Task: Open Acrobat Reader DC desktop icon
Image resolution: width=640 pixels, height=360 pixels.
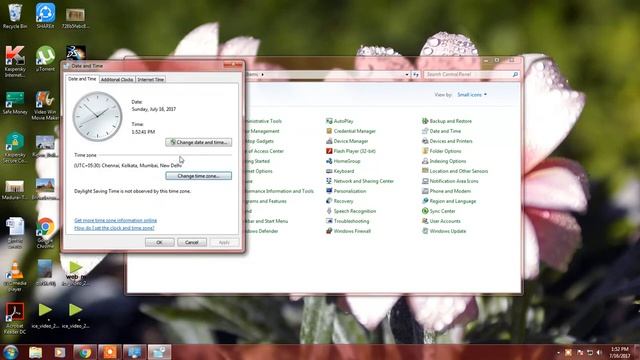Action: coord(15,318)
